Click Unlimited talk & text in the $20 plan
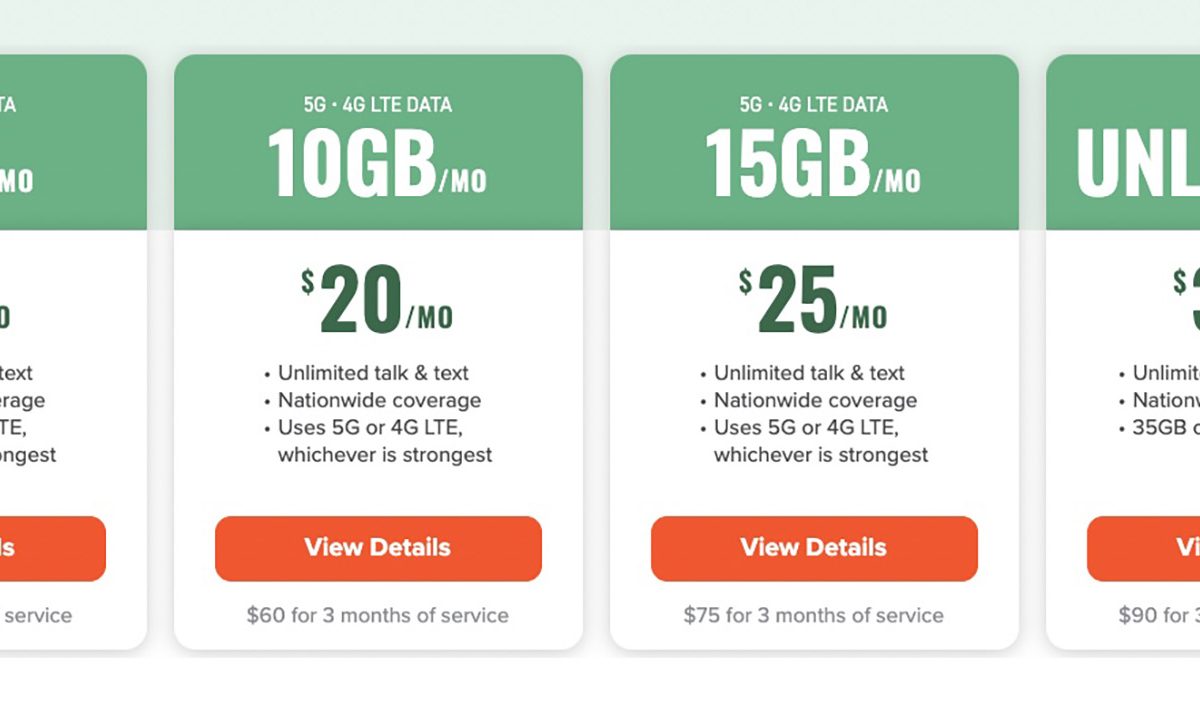This screenshot has height=715, width=1200. (x=373, y=373)
